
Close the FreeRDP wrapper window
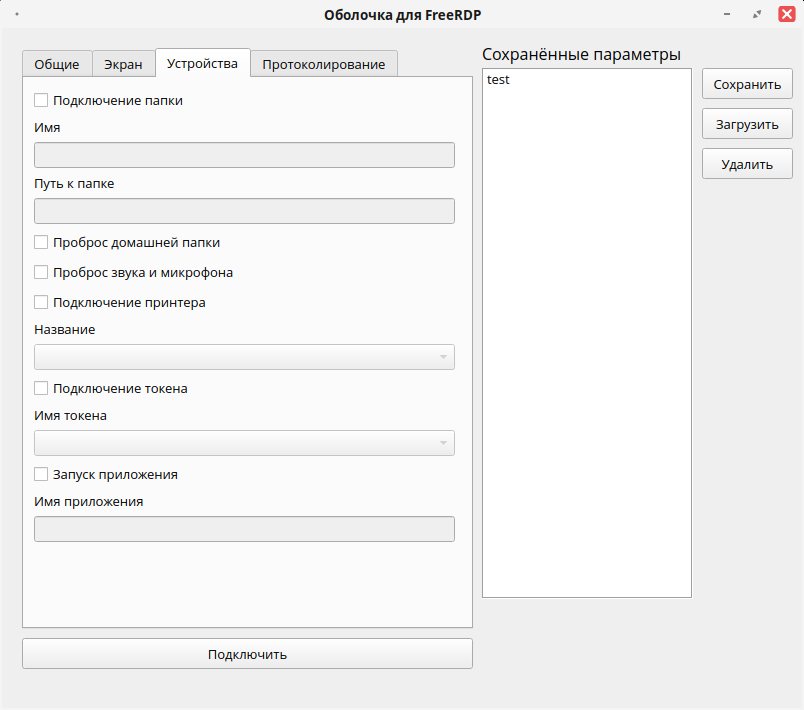pos(787,14)
